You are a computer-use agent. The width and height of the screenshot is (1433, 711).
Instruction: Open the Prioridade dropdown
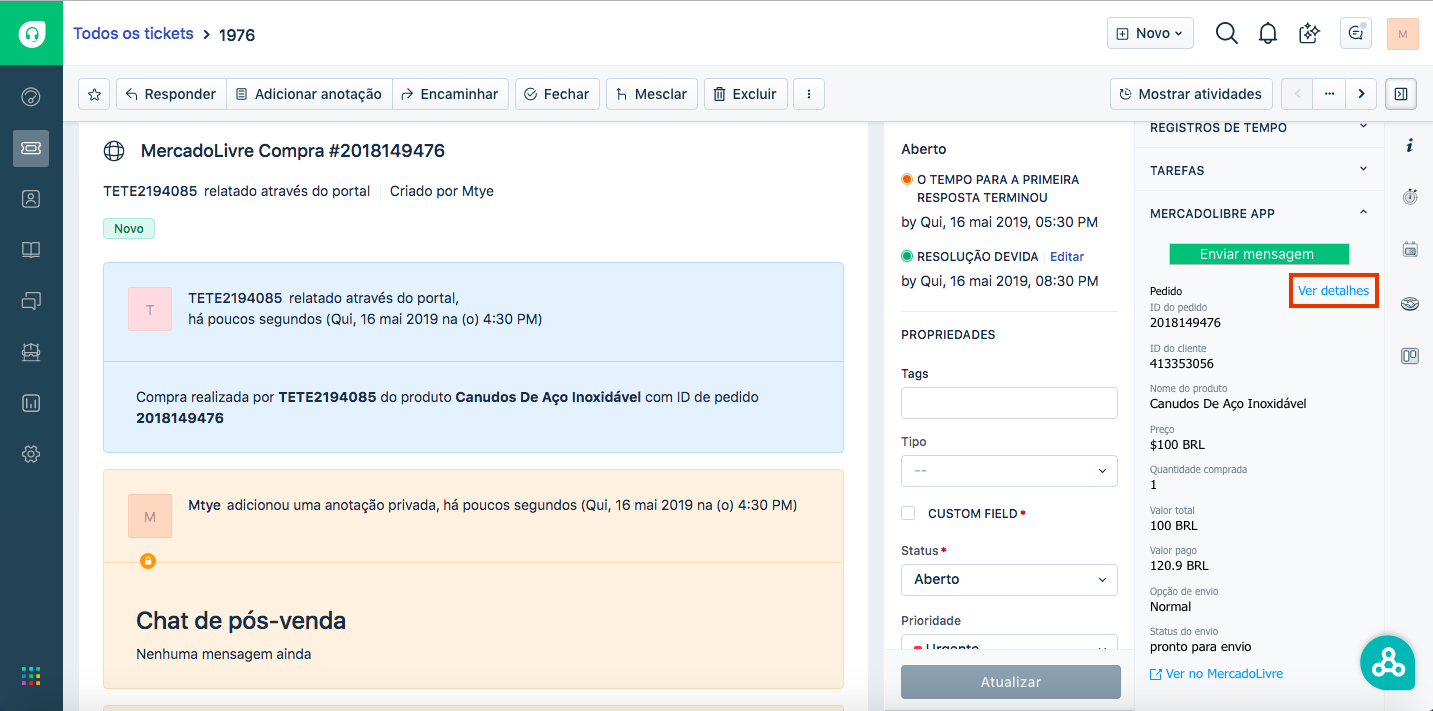point(1009,641)
